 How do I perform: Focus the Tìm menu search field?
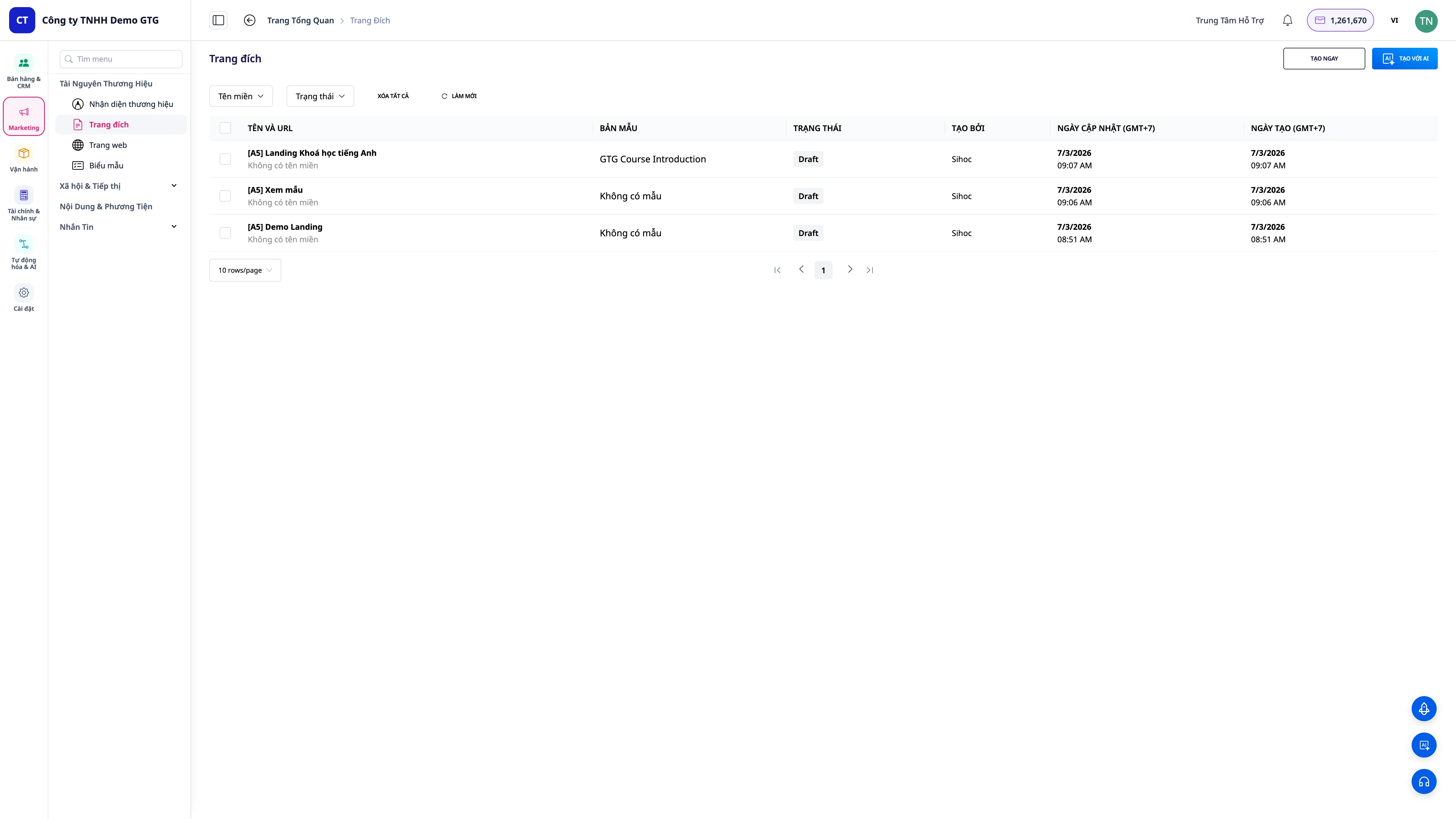(x=121, y=59)
